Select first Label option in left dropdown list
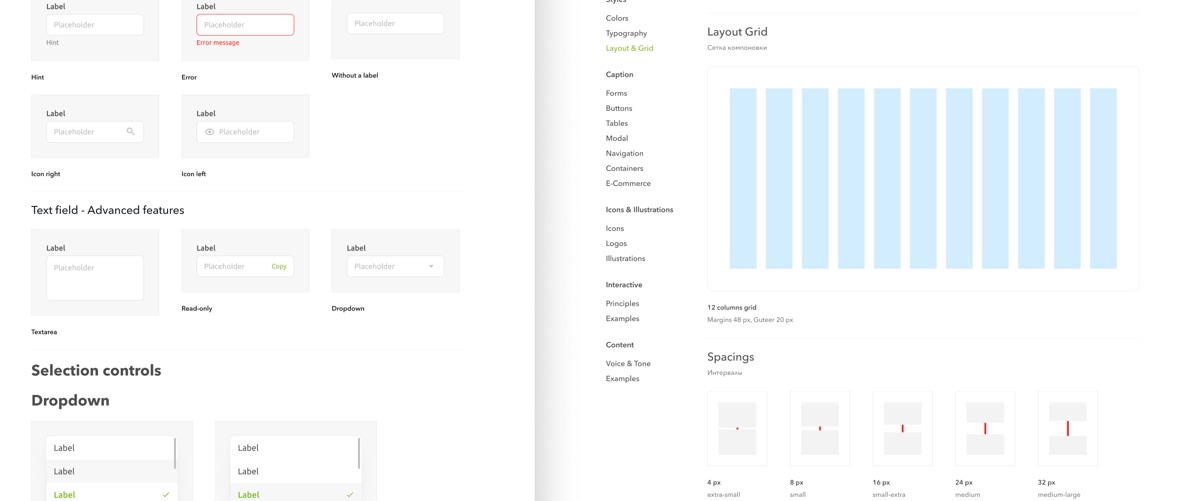Image resolution: width=1200 pixels, height=501 pixels. point(111,448)
